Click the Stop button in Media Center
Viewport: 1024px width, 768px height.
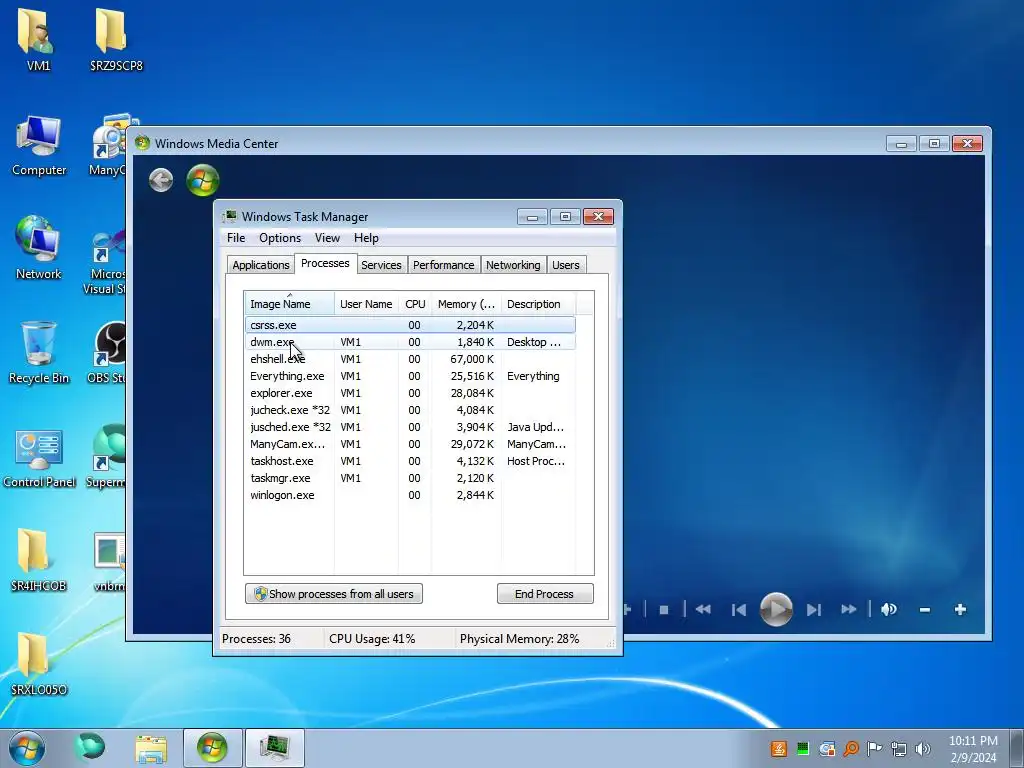point(664,610)
